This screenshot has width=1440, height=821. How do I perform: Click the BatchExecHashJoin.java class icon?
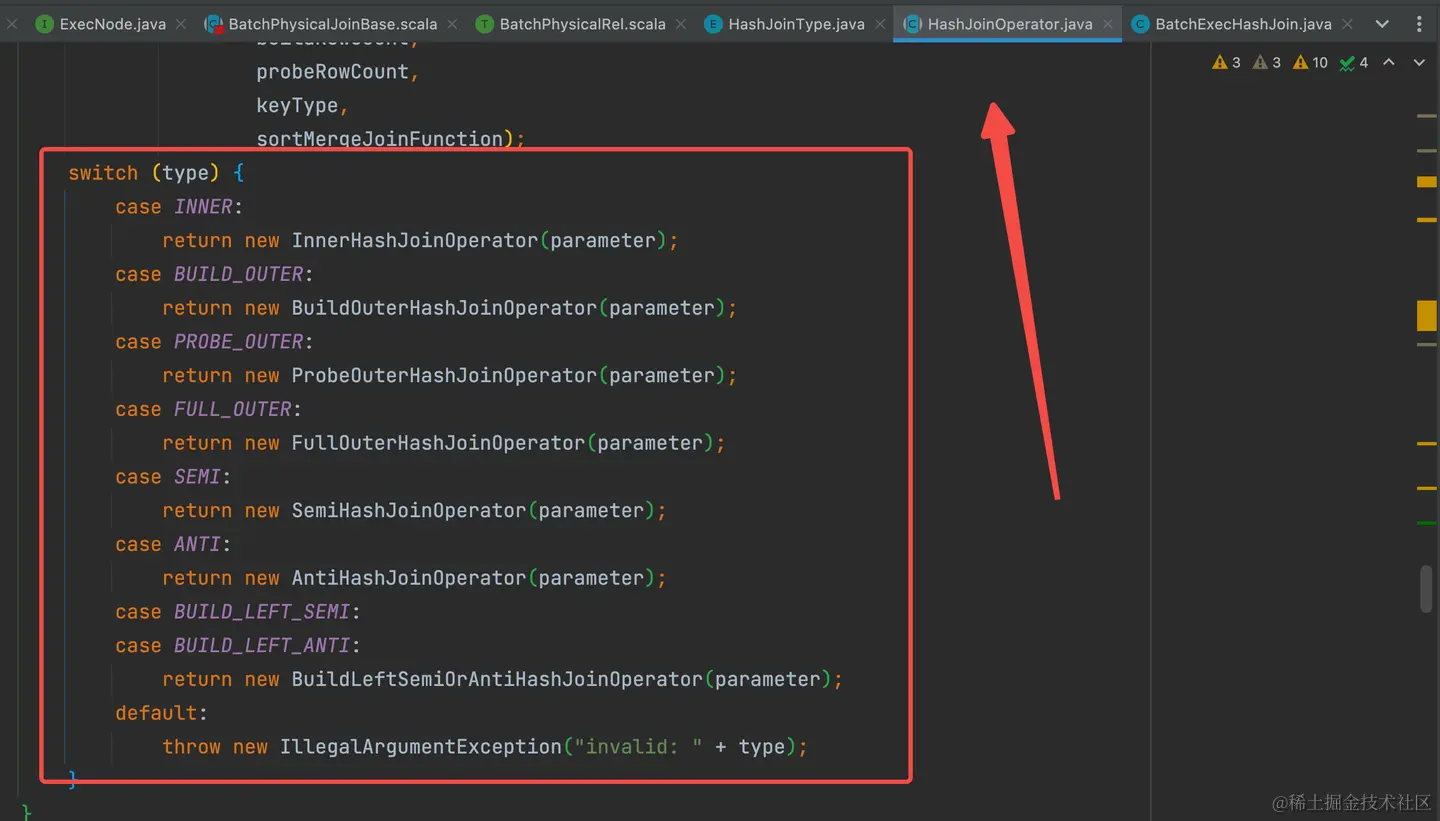click(x=1140, y=24)
